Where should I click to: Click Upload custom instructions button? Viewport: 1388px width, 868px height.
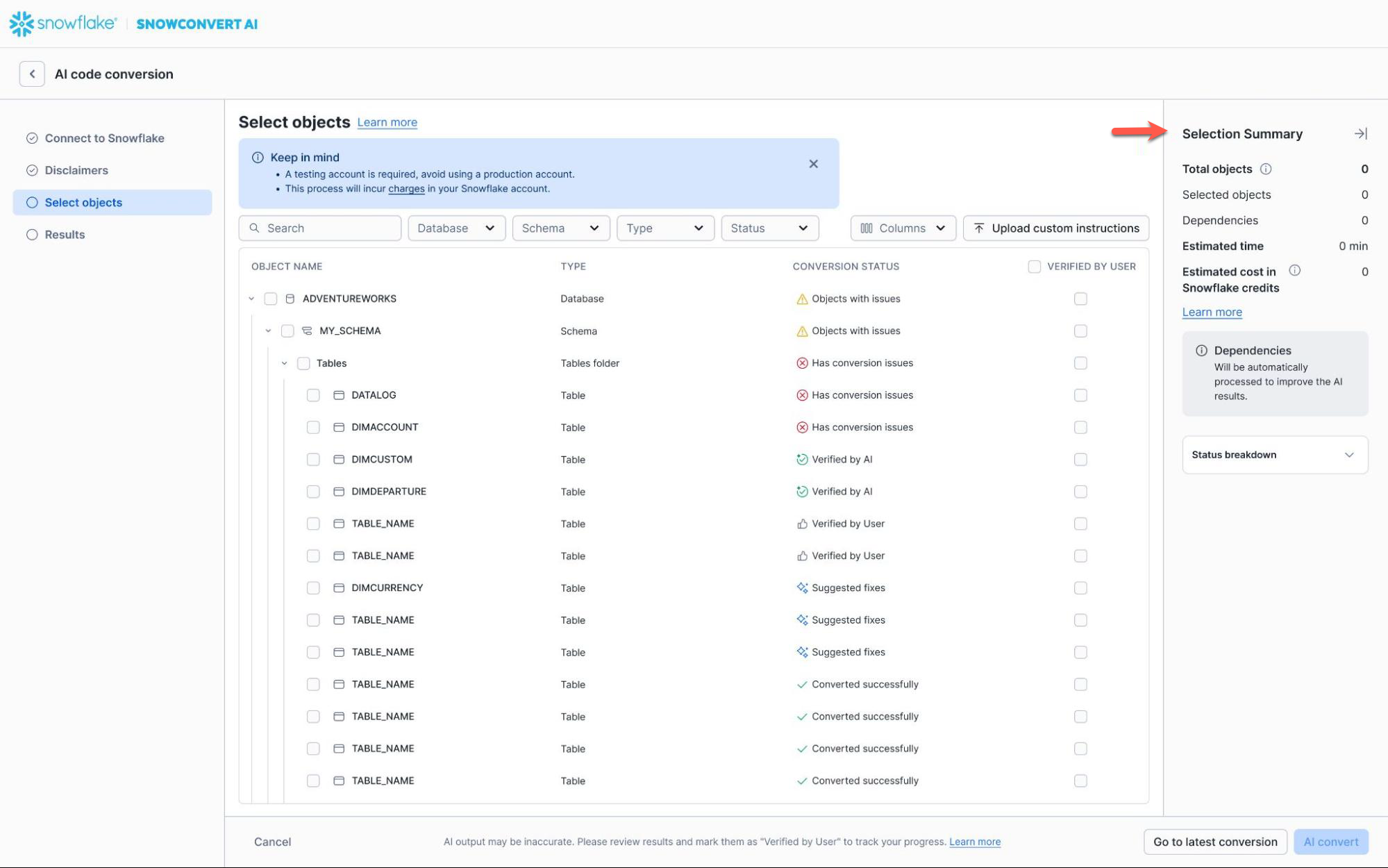(x=1055, y=228)
